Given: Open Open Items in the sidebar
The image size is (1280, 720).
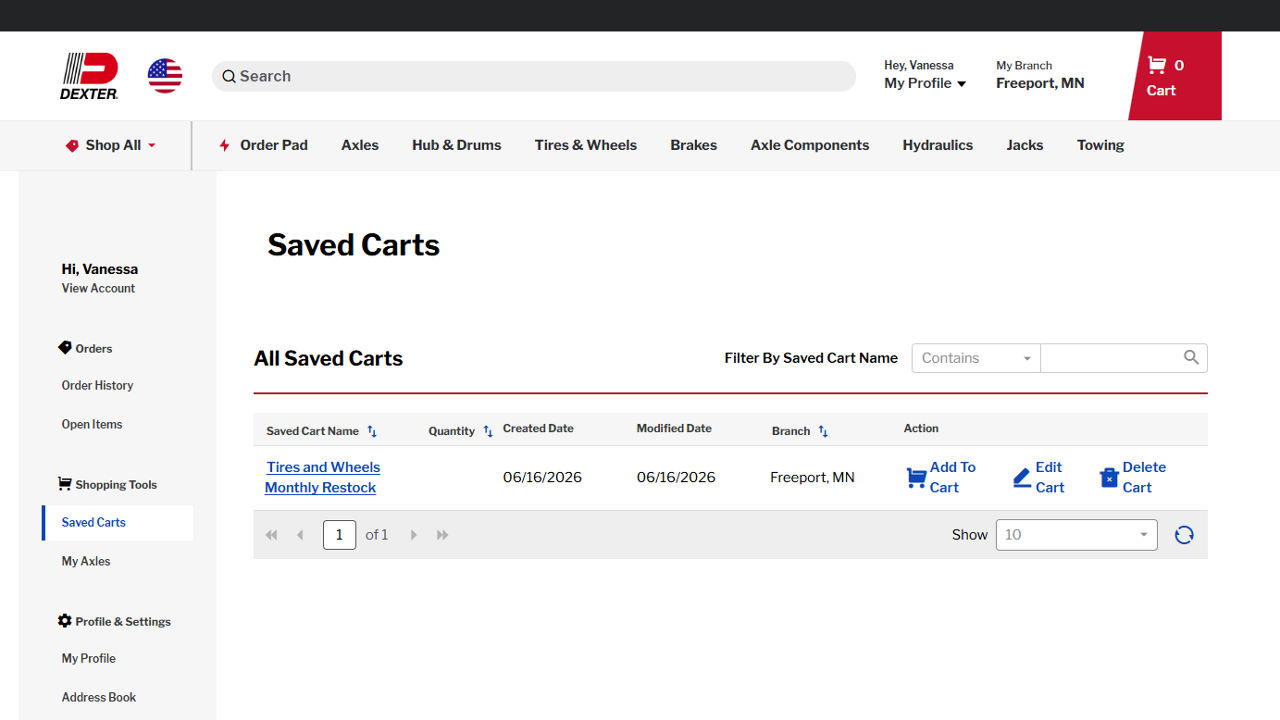Looking at the screenshot, I should pyautogui.click(x=92, y=424).
